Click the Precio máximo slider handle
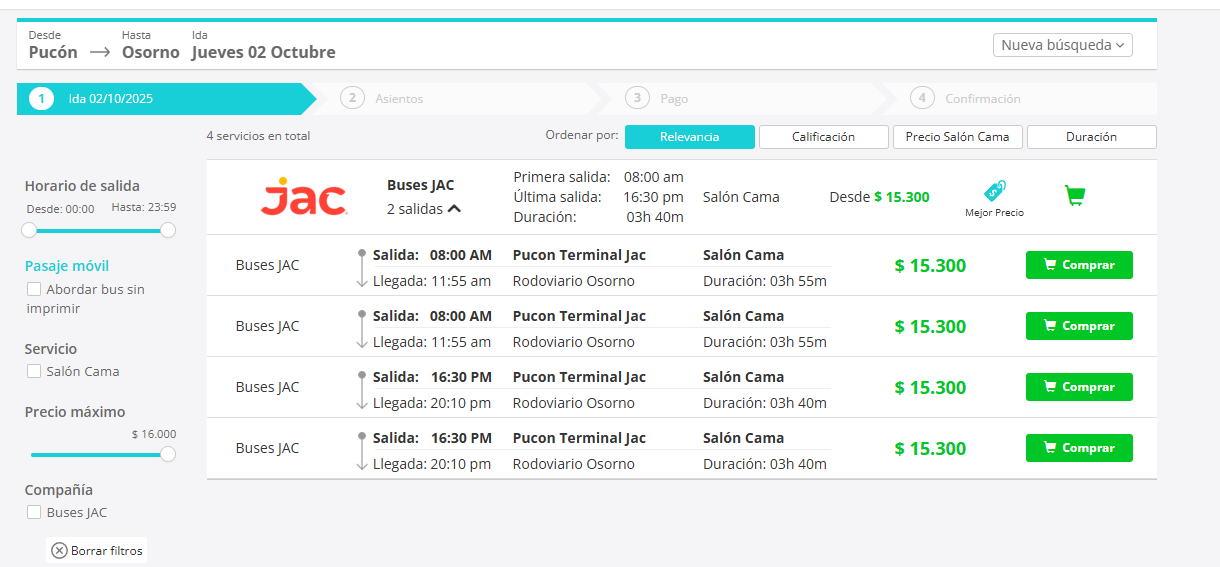The width and height of the screenshot is (1220, 567). 168,454
